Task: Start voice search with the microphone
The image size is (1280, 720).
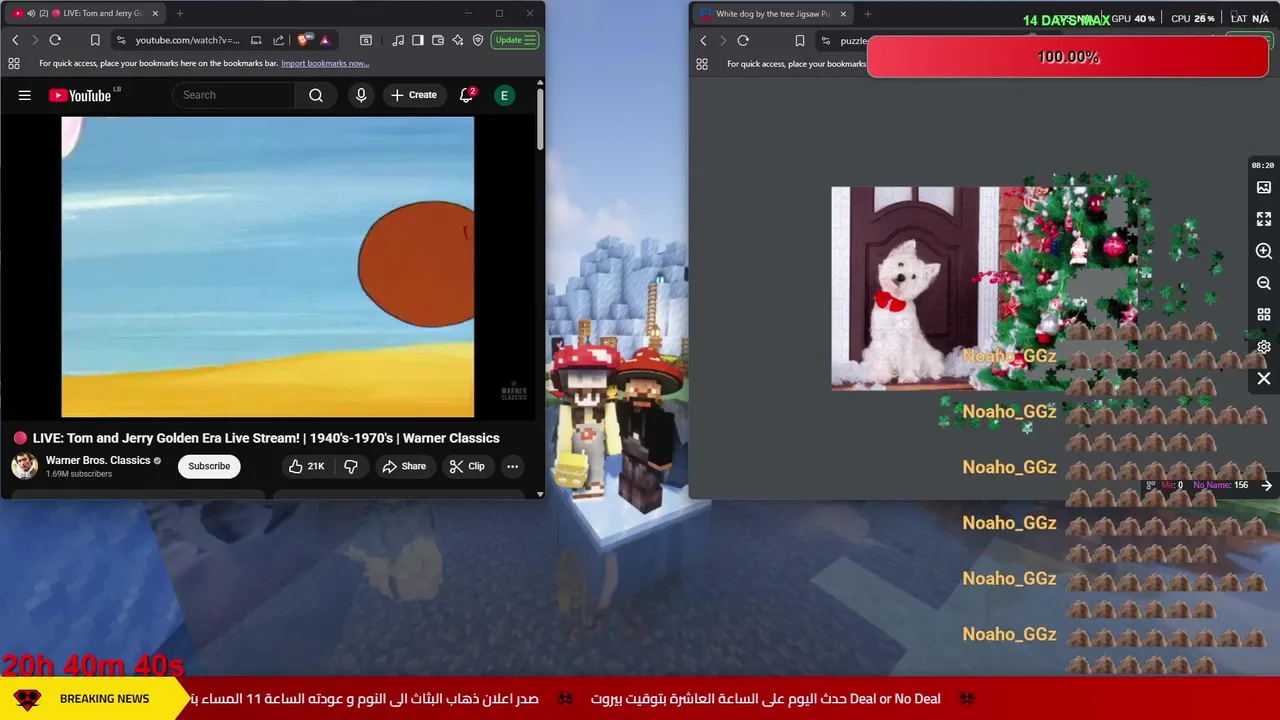Action: (x=361, y=95)
